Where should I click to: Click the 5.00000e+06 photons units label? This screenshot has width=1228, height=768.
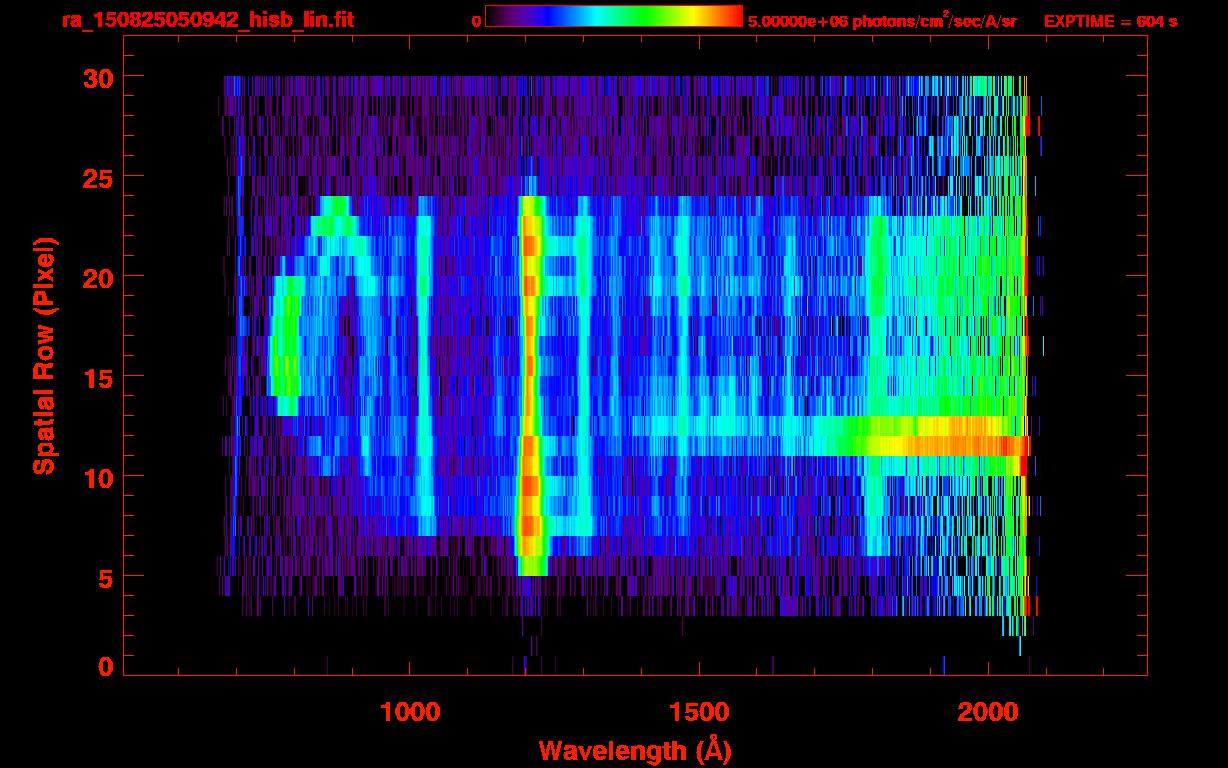(882, 20)
